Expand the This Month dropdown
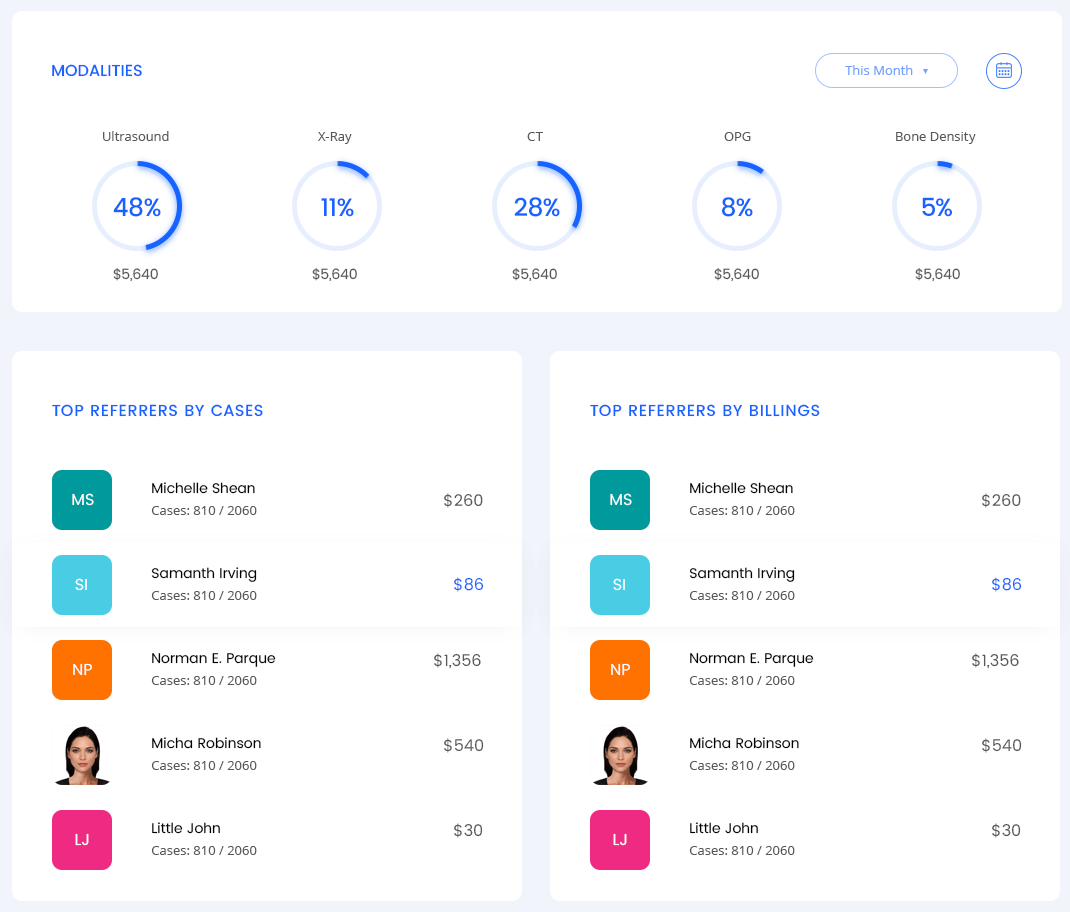Viewport: 1070px width, 912px height. 886,71
